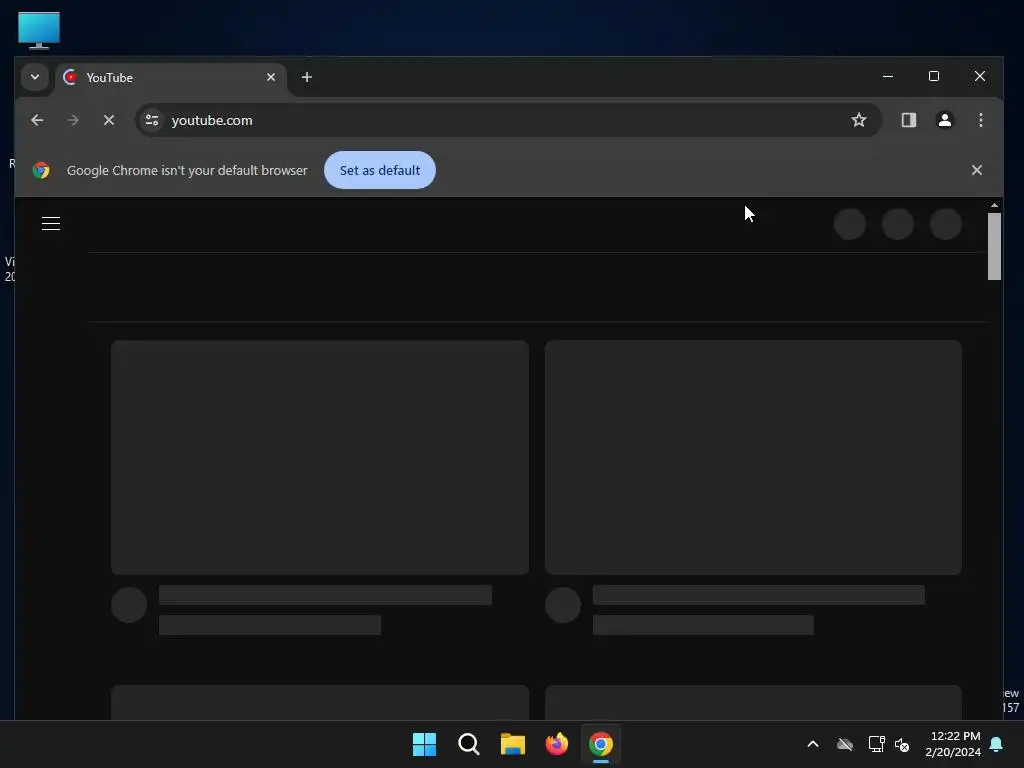Show hidden system tray icons
The width and height of the screenshot is (1024, 768).
tap(813, 744)
